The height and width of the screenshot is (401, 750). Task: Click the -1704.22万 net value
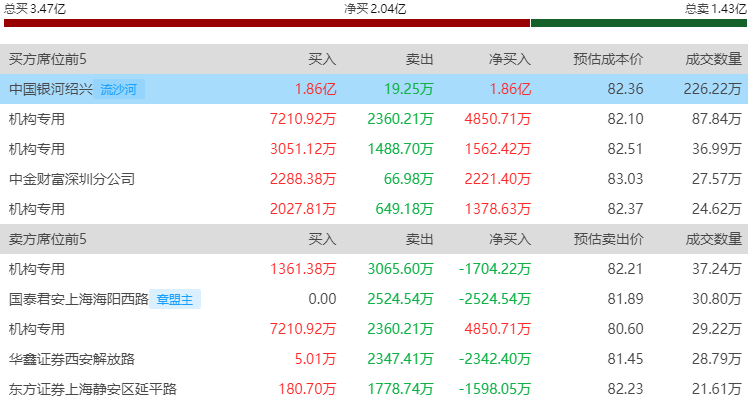(x=495, y=269)
